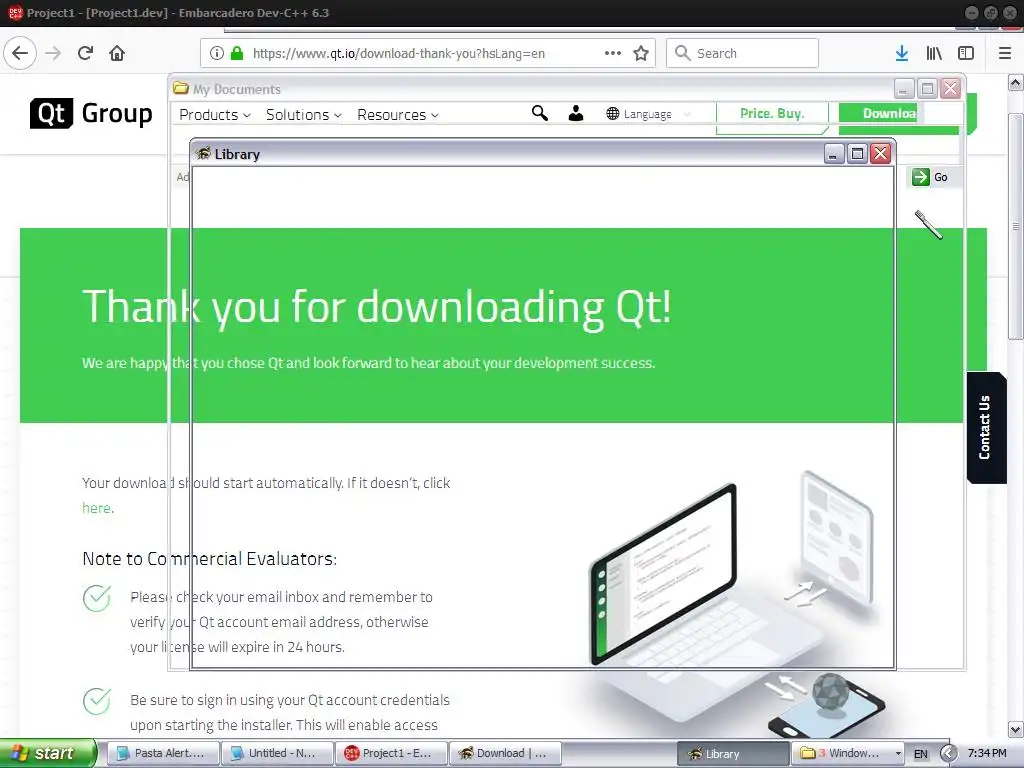Toggle the browser sidebar icon

[x=966, y=53]
